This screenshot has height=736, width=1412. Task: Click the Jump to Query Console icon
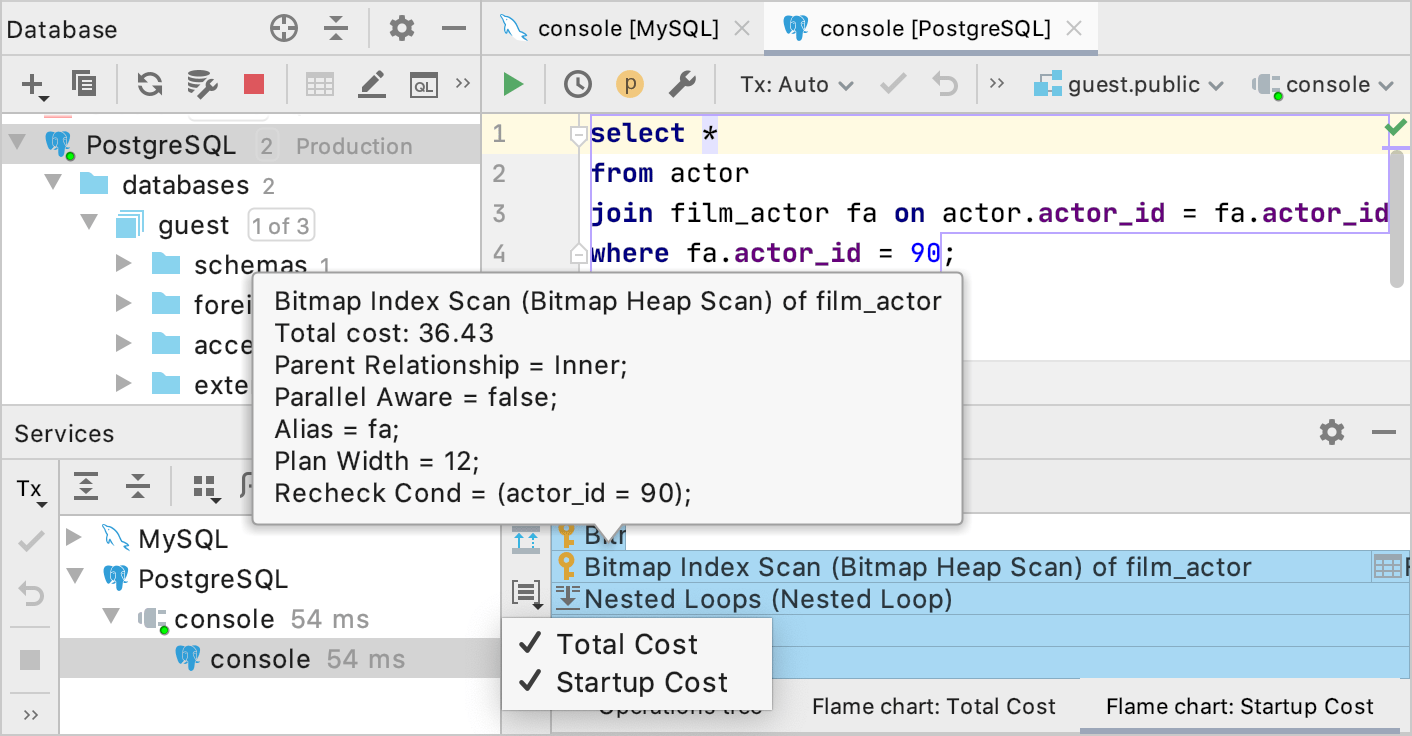click(424, 85)
